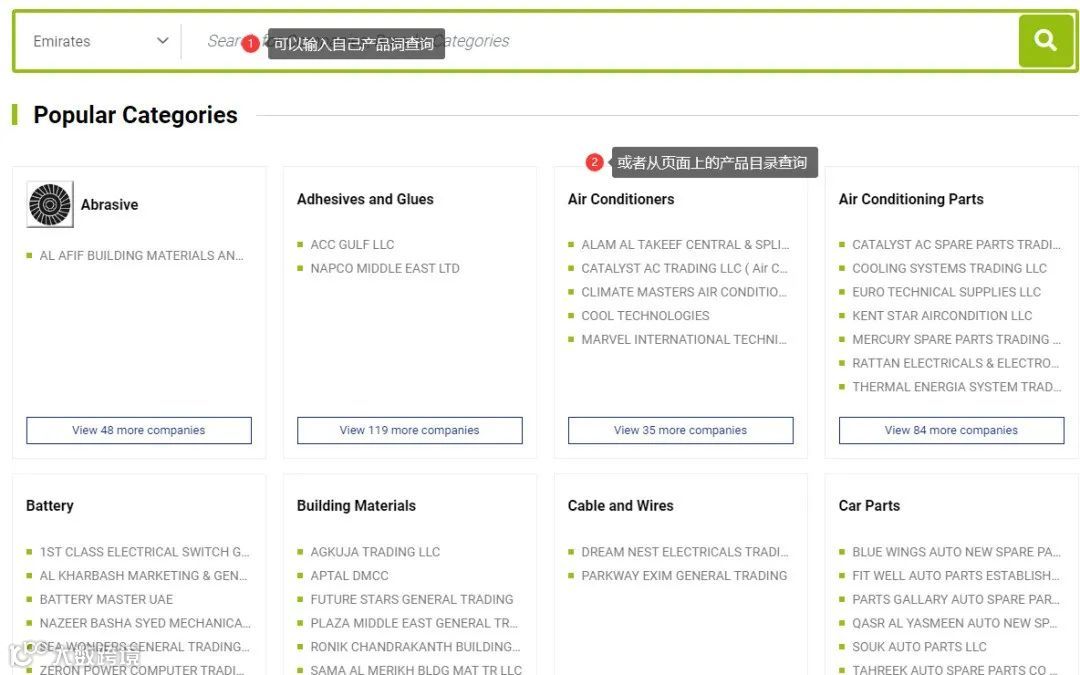Open the Car Parts category
The image size is (1080, 675).
tap(869, 506)
